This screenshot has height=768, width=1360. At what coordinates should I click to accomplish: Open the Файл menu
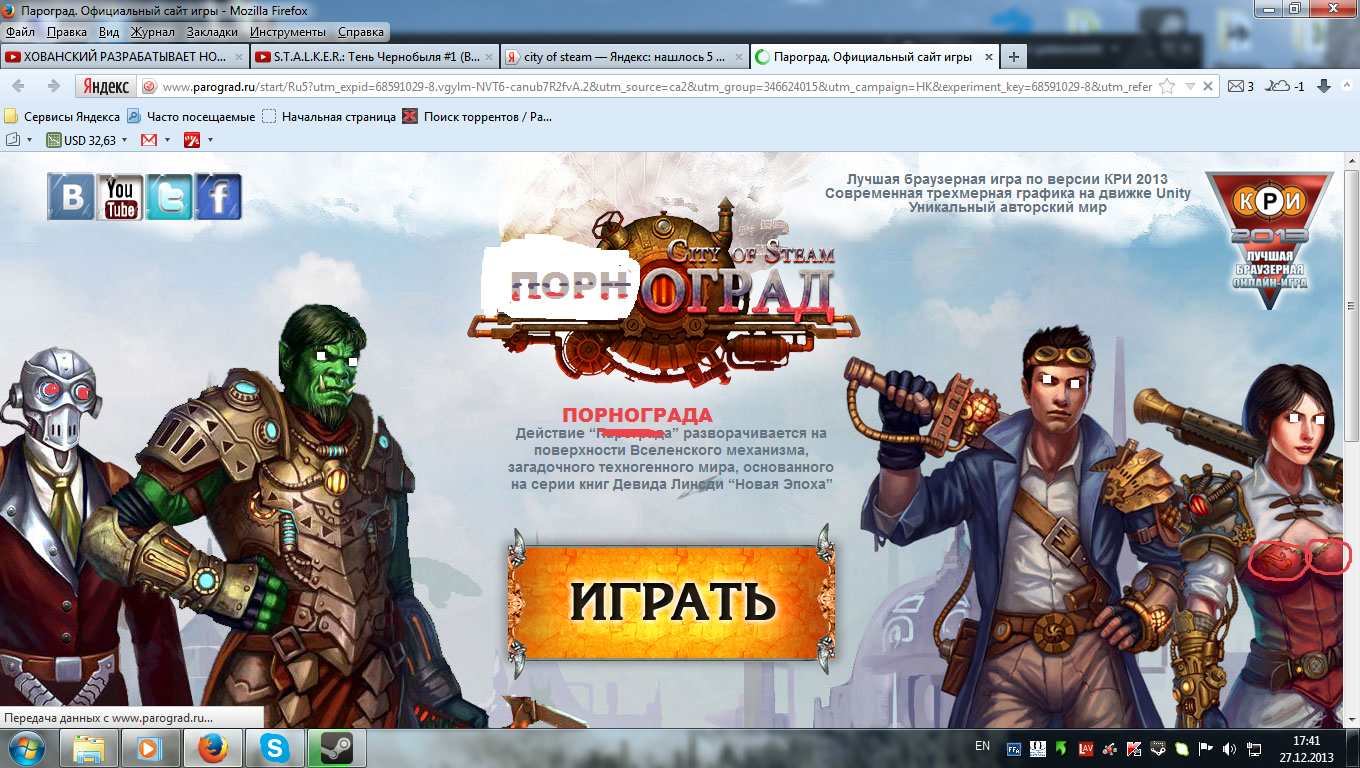(x=20, y=32)
